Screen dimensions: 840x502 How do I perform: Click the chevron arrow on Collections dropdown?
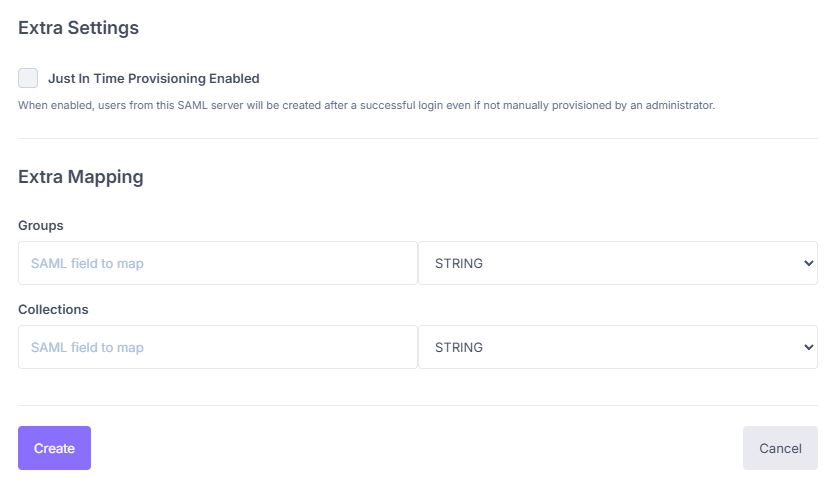click(x=808, y=347)
